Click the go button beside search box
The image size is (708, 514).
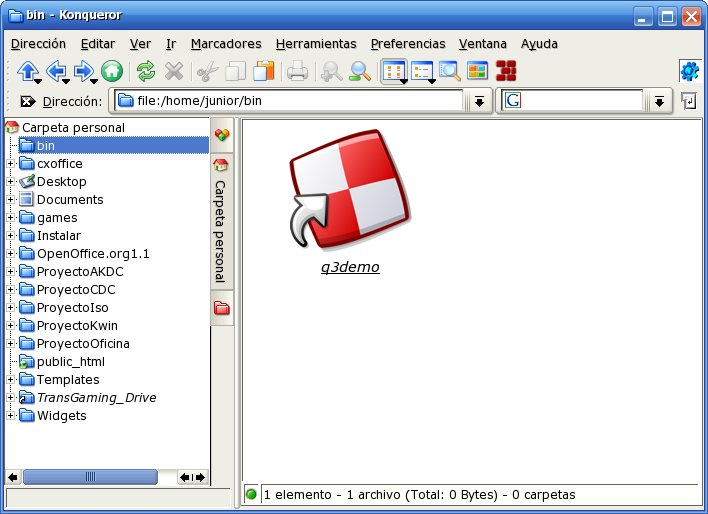pyautogui.click(x=689, y=101)
